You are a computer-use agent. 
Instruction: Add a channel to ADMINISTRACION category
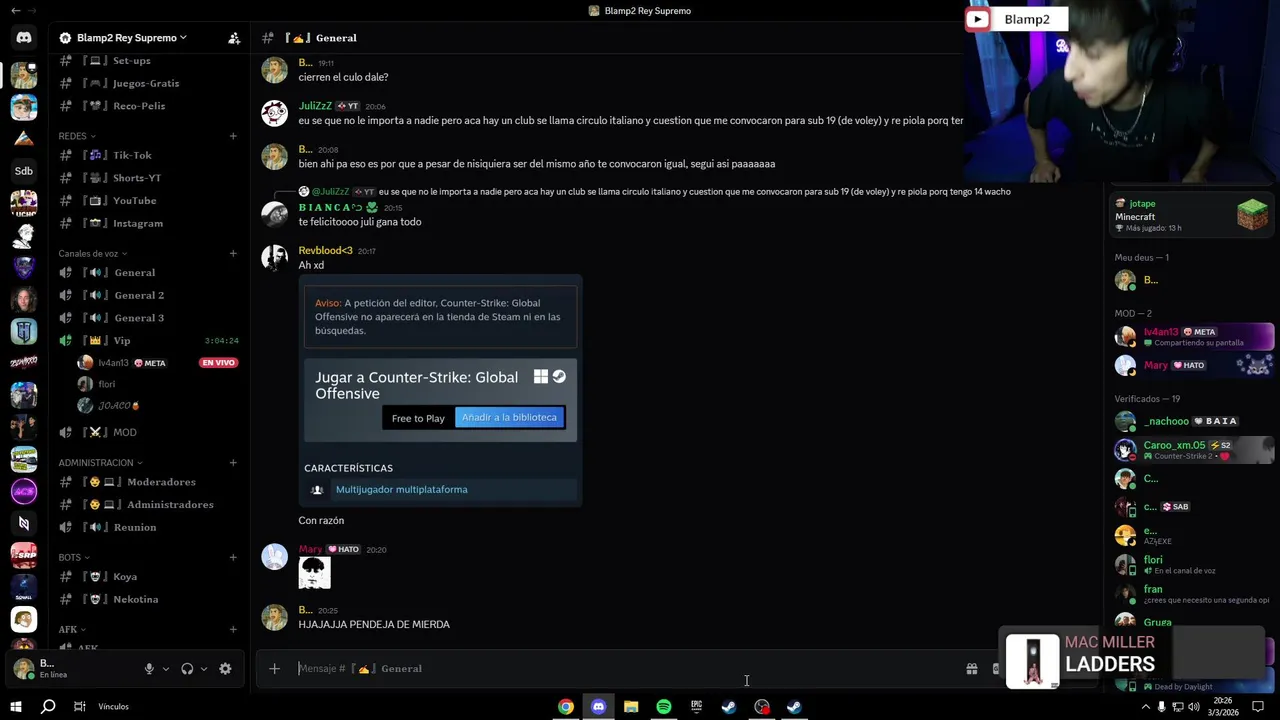pyautogui.click(x=233, y=463)
